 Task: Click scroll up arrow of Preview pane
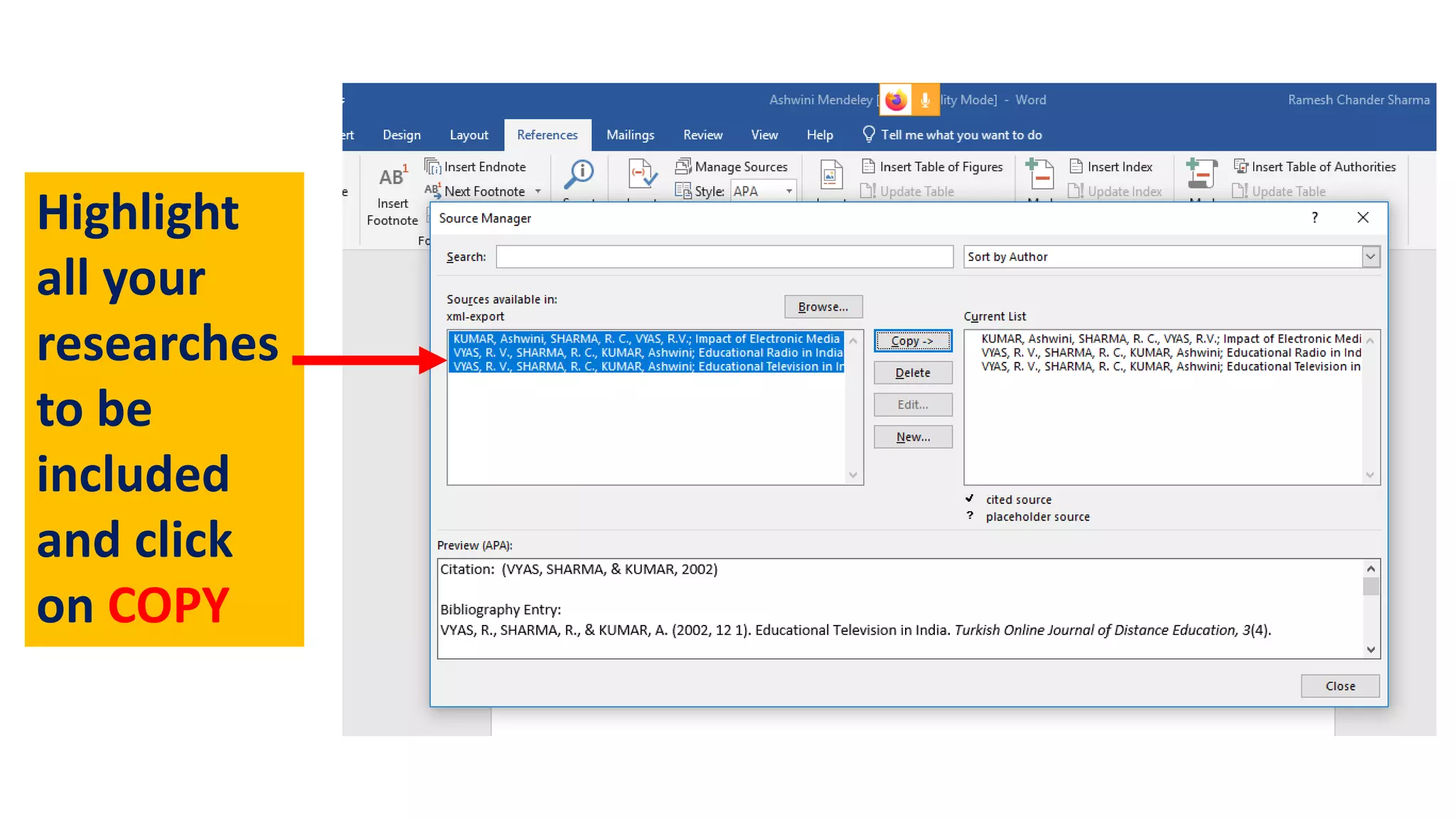pos(1371,569)
